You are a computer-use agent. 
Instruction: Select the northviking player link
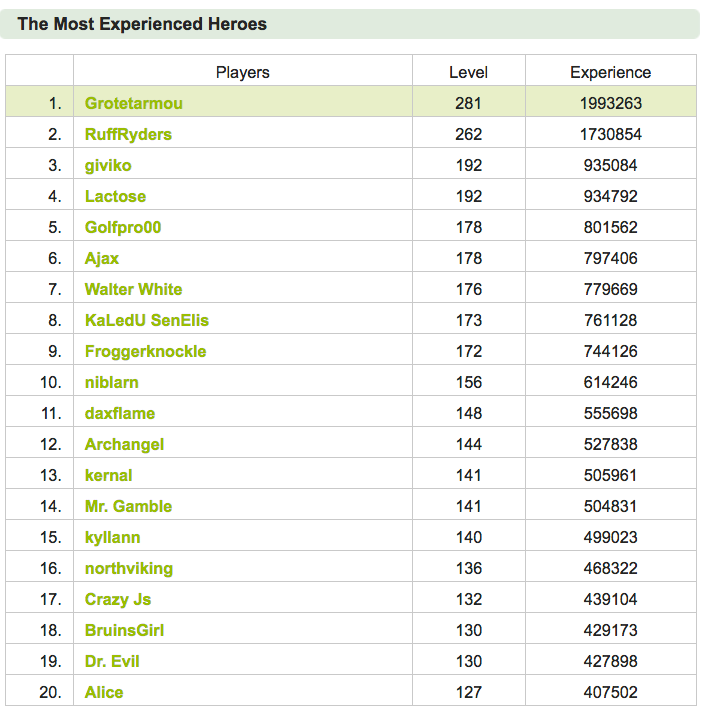click(129, 569)
